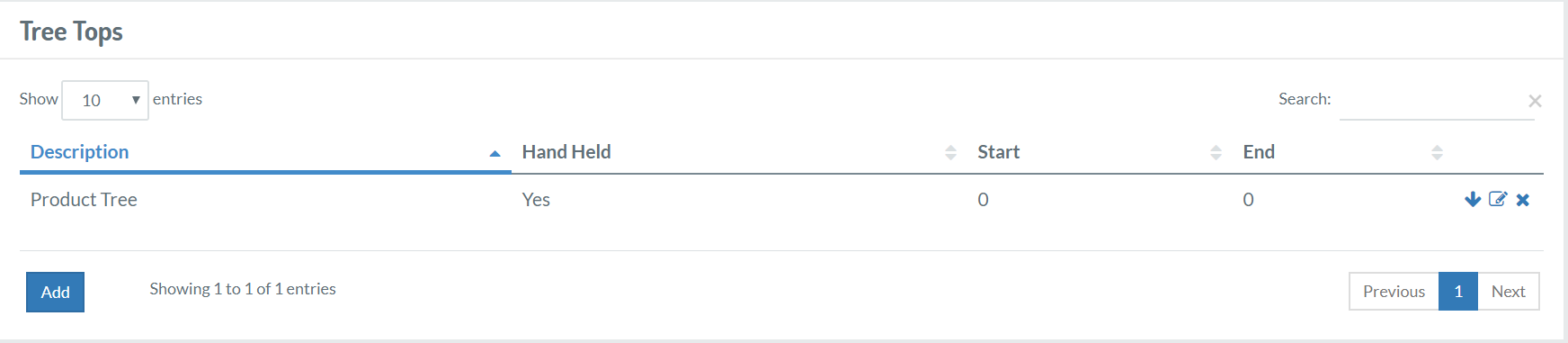The image size is (1568, 343).
Task: Toggle the sort arrow on Hand Held column
Action: 950,152
